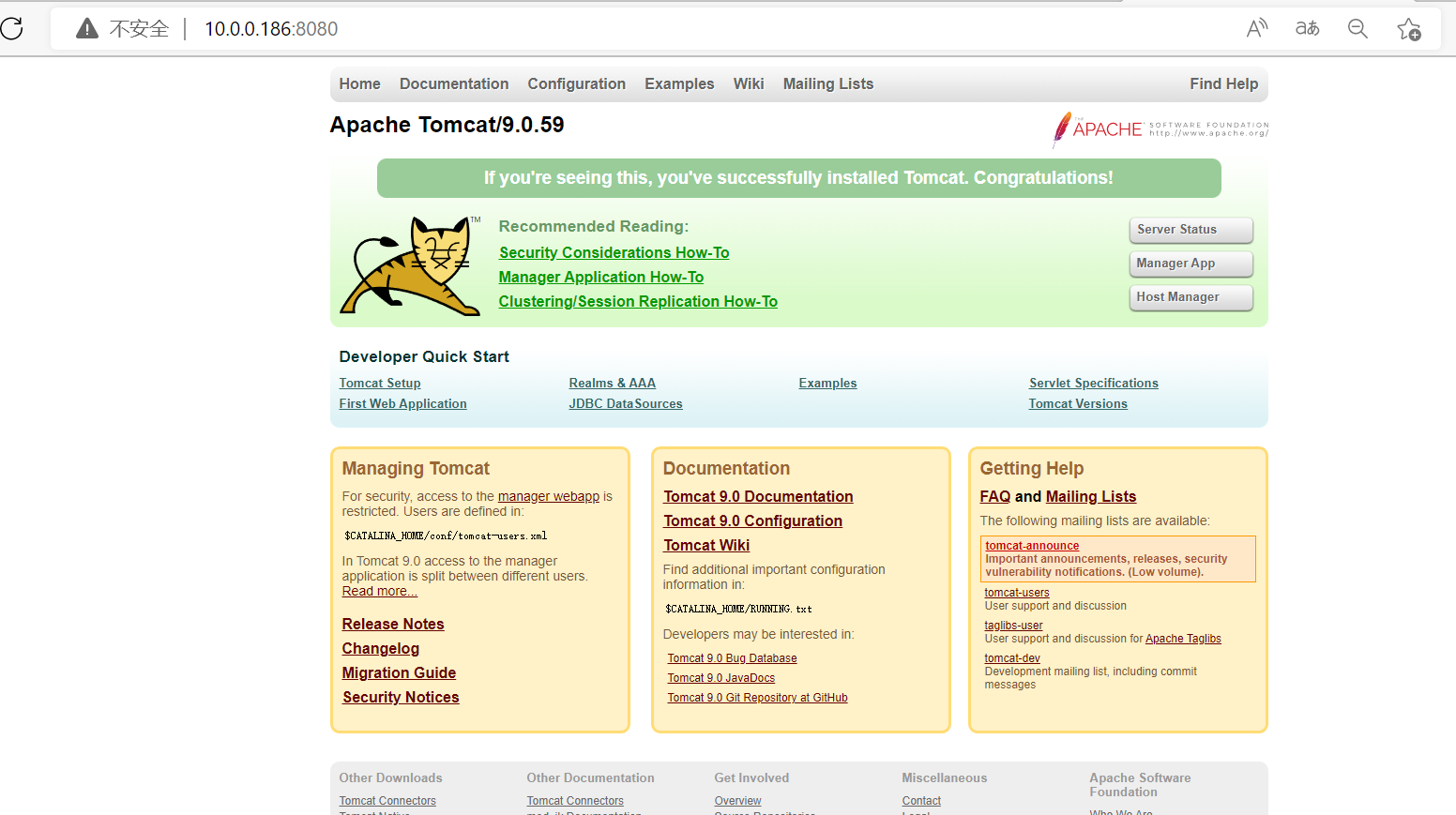Open the Contact link under Miscellaneous
Viewport: 1456px width, 815px height.
[921, 801]
